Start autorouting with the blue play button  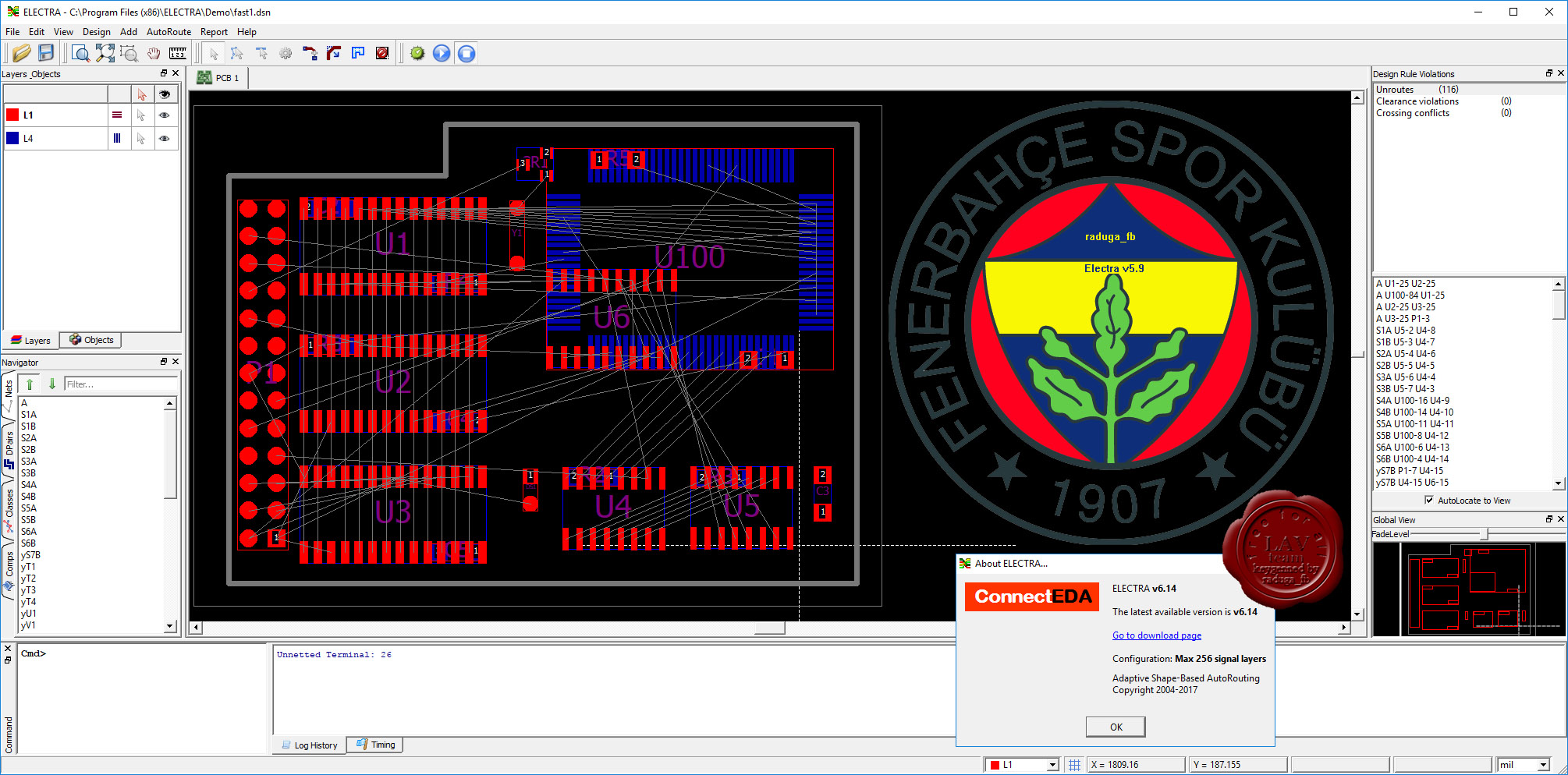click(x=442, y=53)
